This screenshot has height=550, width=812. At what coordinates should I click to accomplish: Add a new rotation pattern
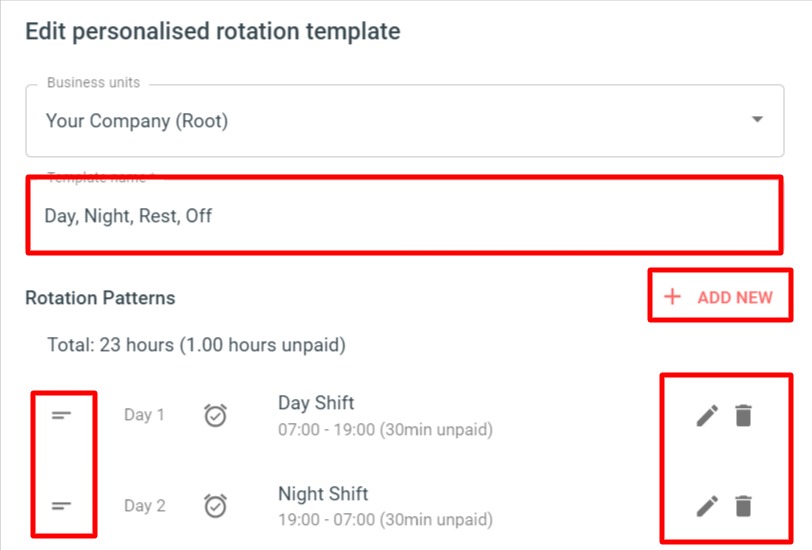(x=720, y=297)
